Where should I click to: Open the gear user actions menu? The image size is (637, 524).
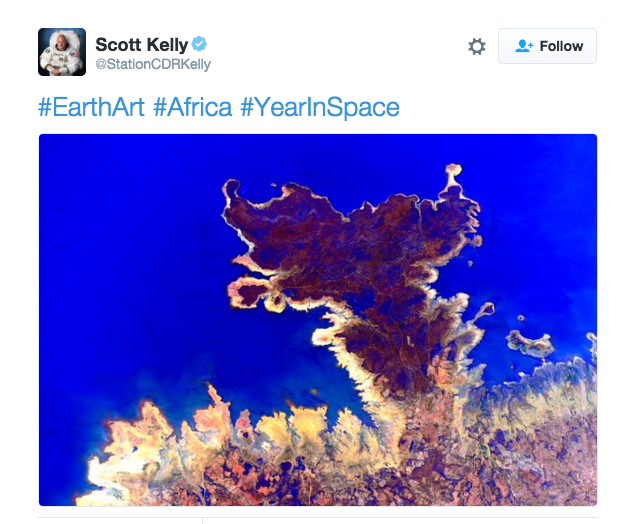[477, 46]
